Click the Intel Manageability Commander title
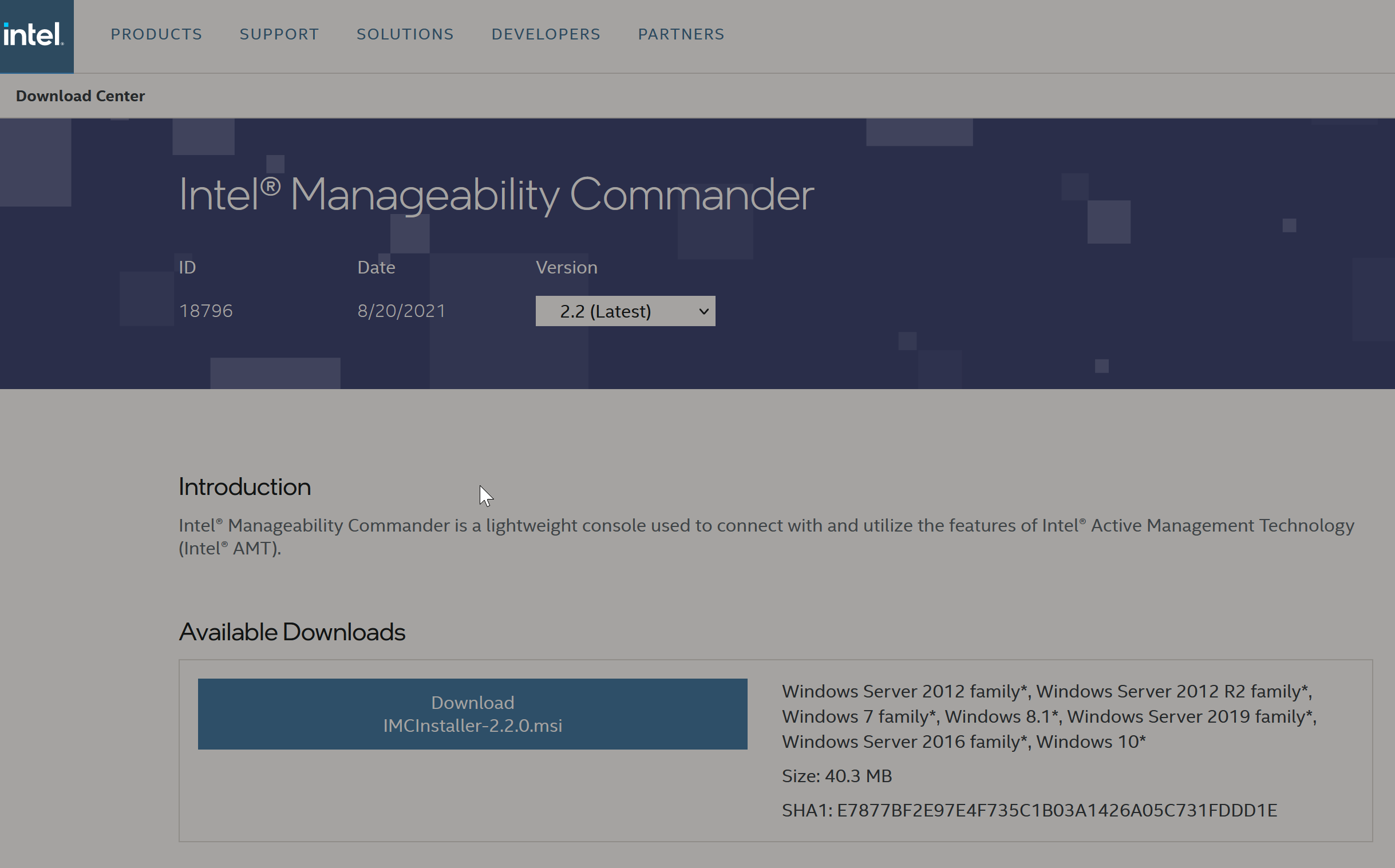 (x=496, y=195)
